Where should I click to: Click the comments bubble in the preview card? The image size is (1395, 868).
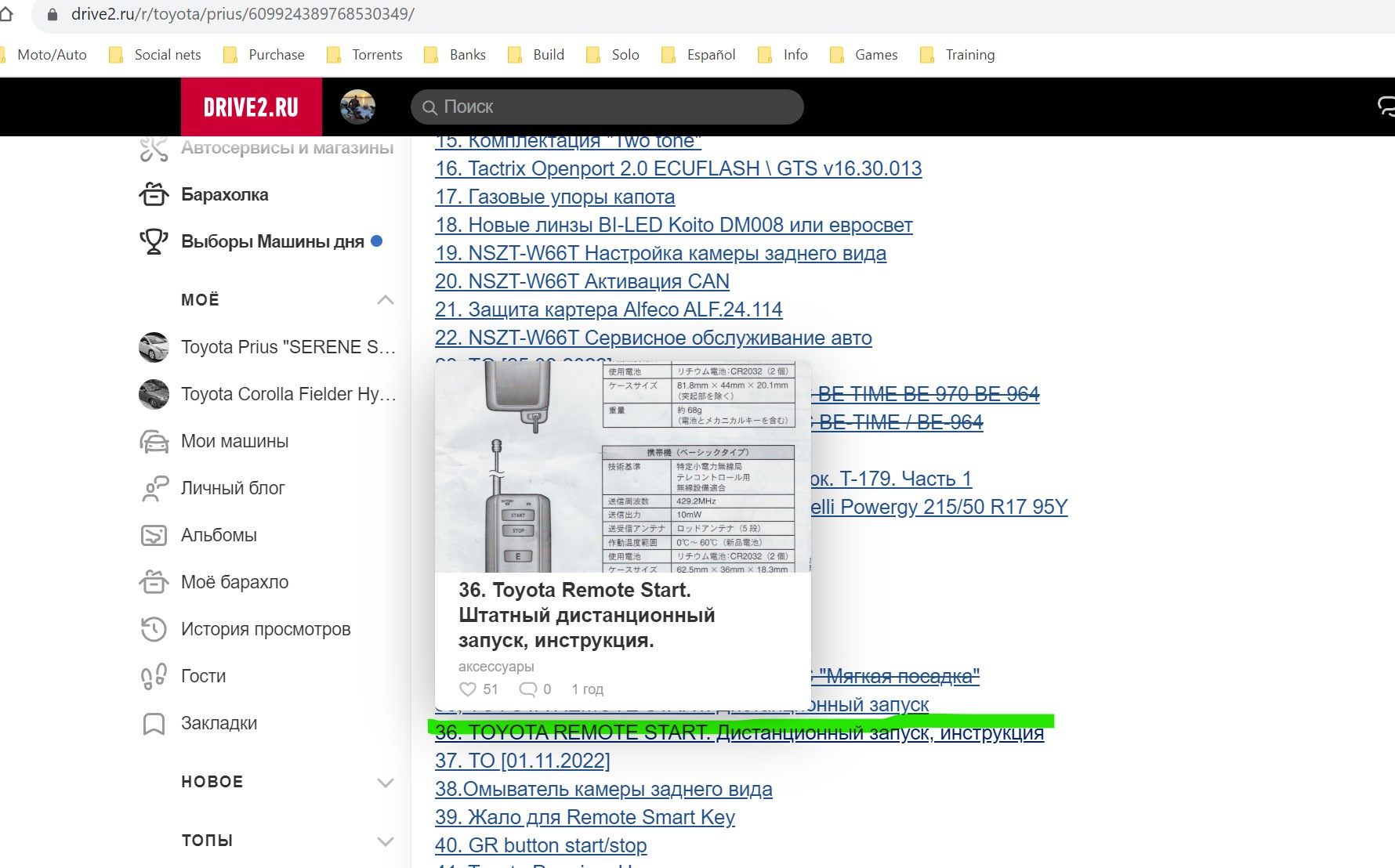528,689
